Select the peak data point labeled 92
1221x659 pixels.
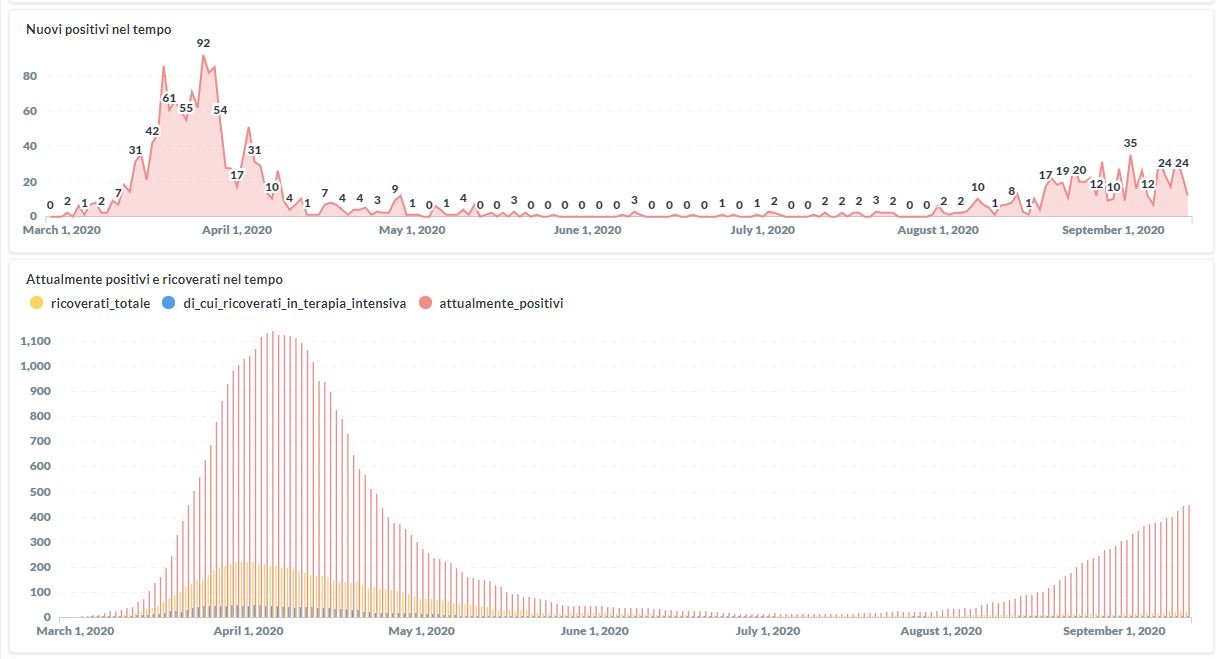click(x=203, y=43)
